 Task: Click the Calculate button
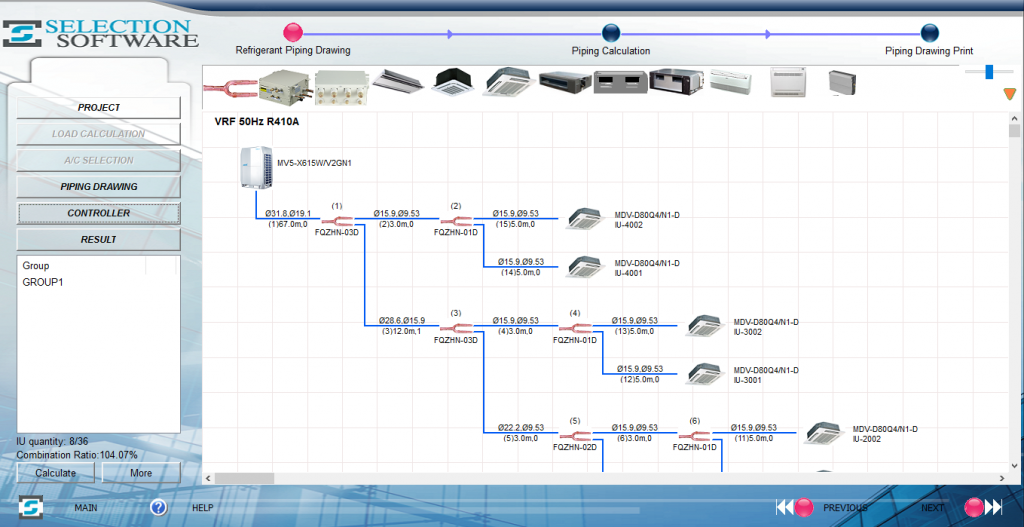56,473
